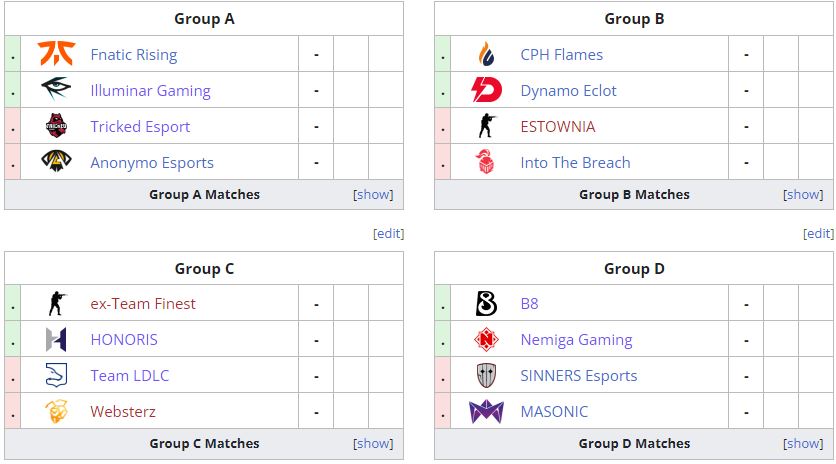
Task: Click the SINNERS Esports shield logo
Action: 485,376
